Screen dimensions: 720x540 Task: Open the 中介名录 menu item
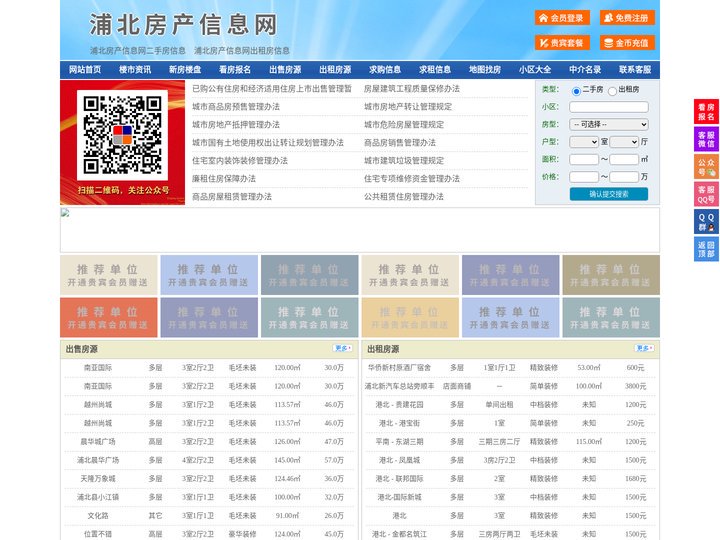tap(585, 70)
